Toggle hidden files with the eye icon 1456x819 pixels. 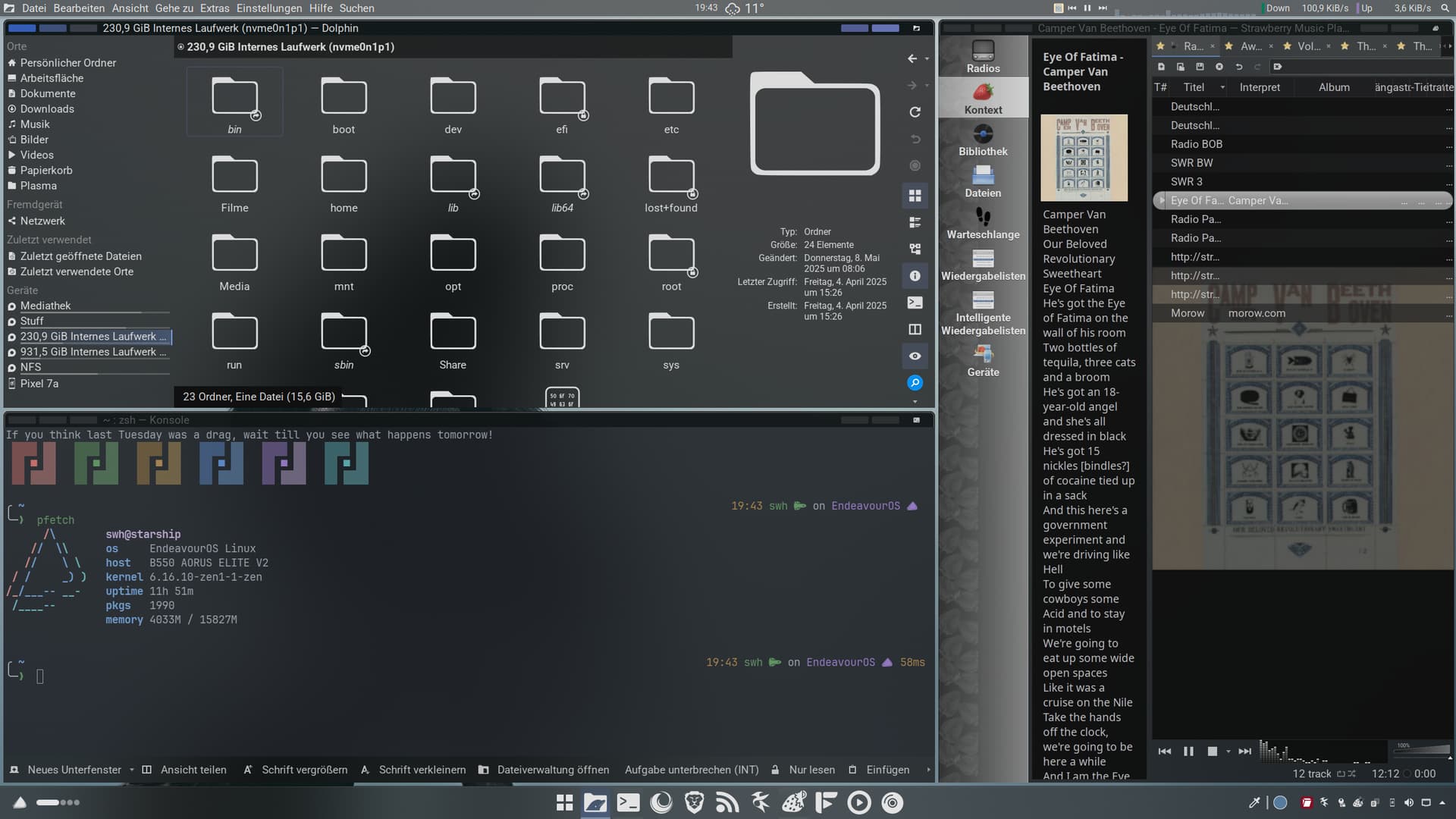click(x=915, y=356)
